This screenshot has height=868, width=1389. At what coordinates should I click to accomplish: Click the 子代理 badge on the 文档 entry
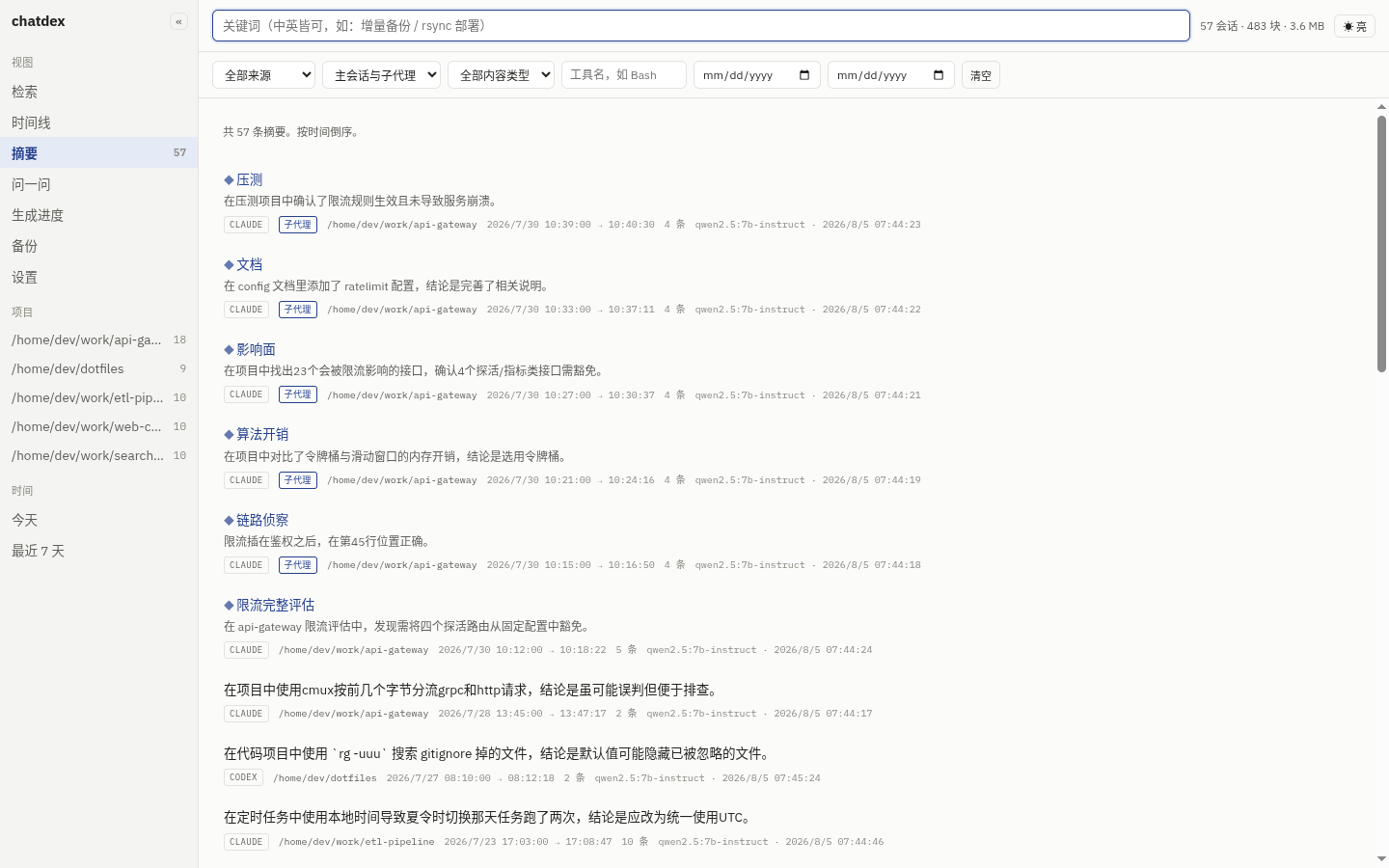pos(298,310)
